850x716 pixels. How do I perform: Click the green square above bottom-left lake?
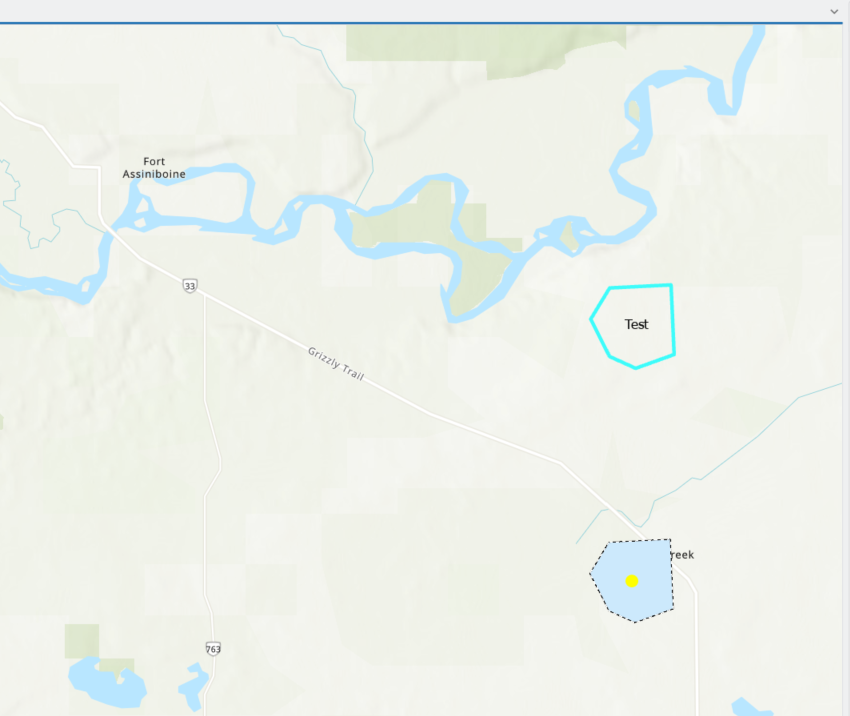(82, 641)
